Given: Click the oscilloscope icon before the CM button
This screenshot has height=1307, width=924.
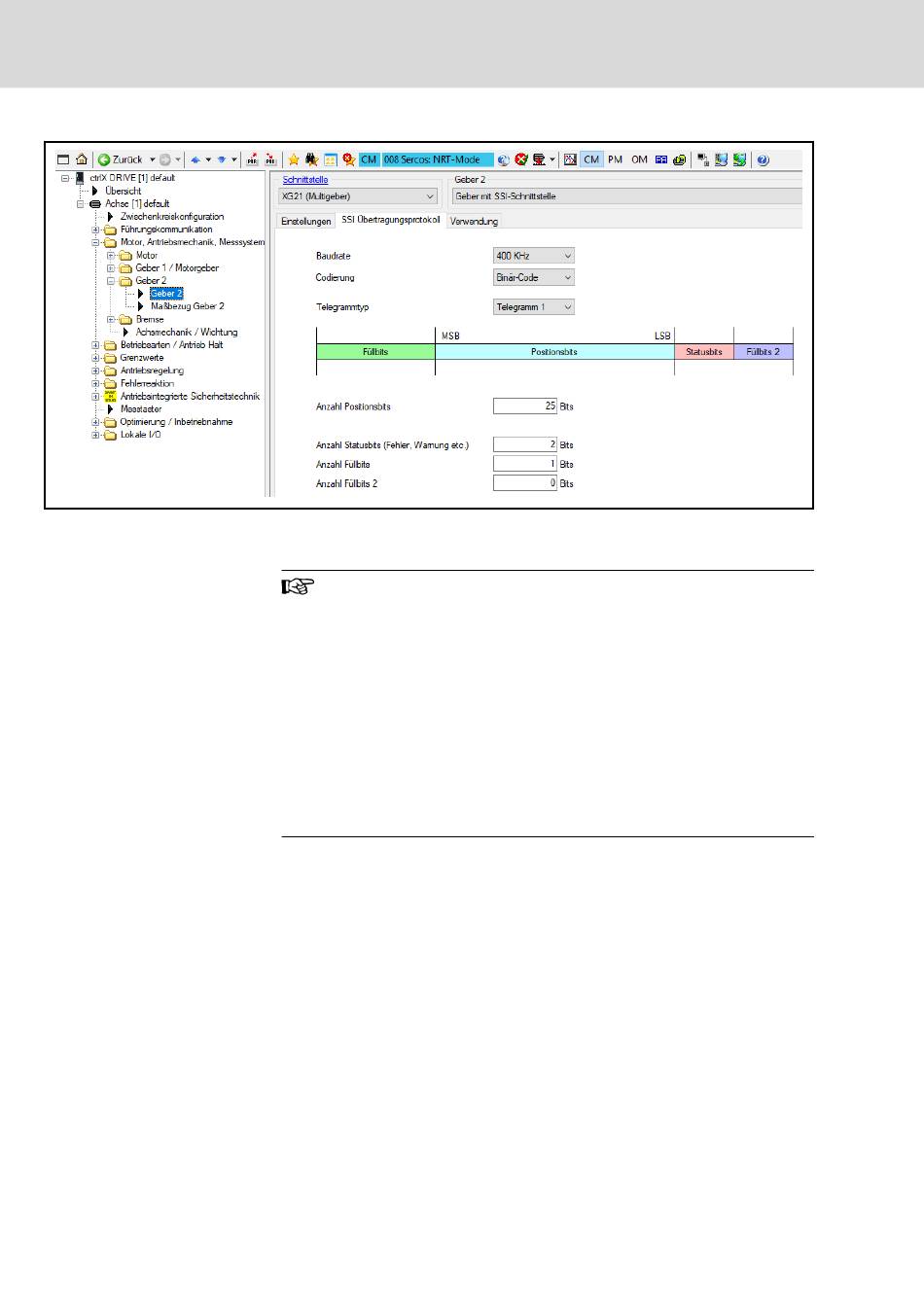Looking at the screenshot, I should [570, 159].
